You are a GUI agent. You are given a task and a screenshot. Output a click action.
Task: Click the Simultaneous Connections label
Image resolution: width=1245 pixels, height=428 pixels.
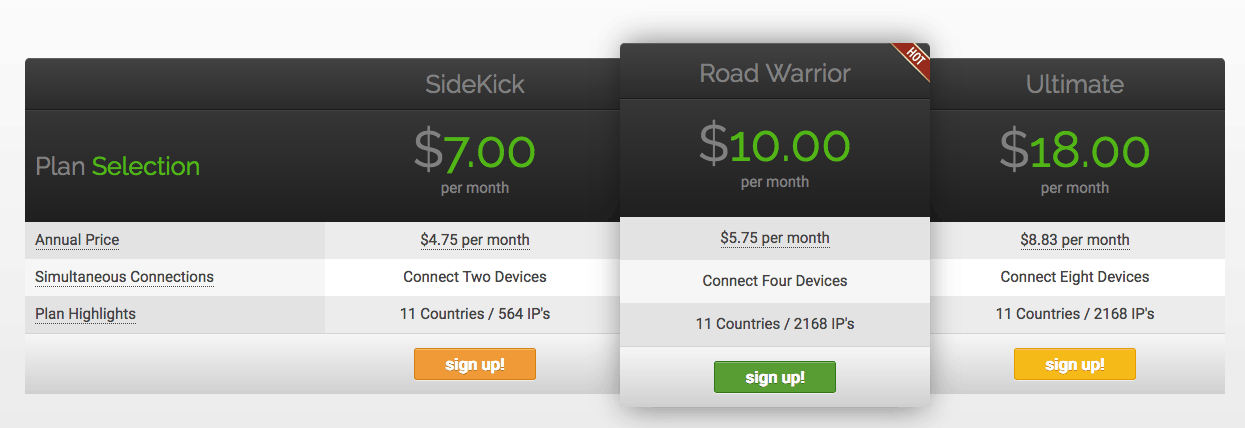124,277
